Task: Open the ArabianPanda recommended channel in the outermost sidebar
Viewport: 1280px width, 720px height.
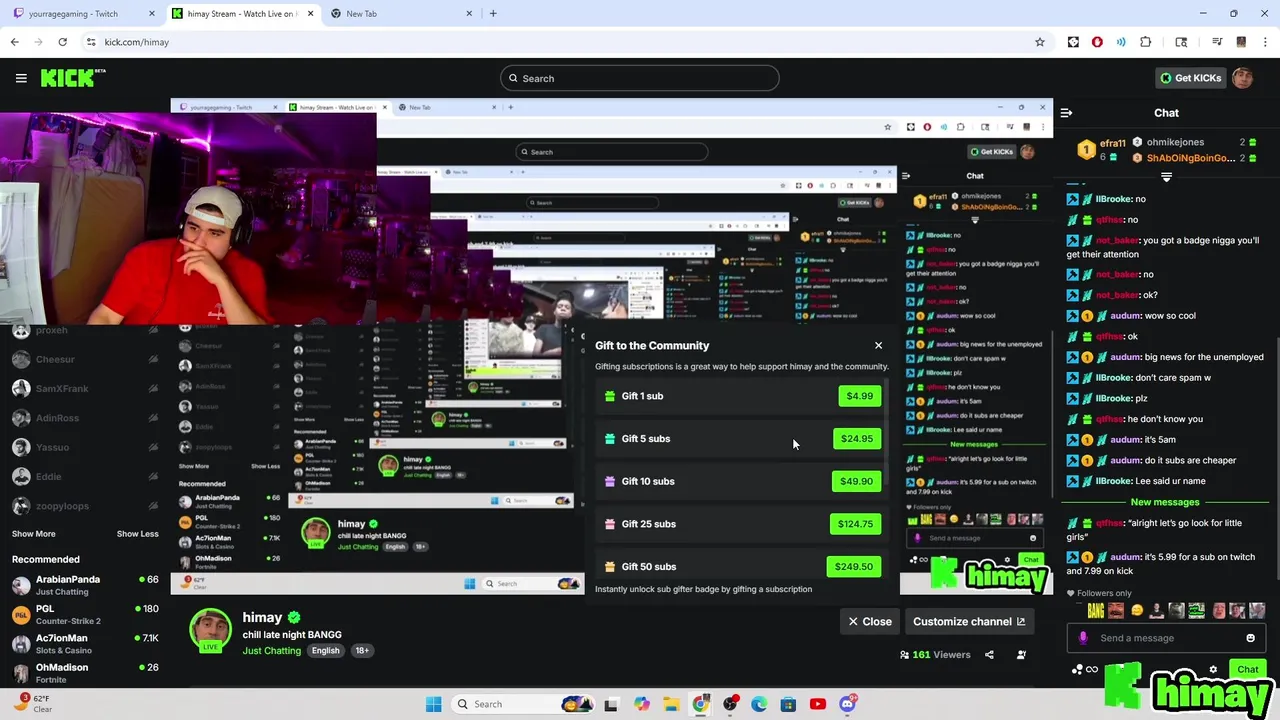Action: coord(85,585)
